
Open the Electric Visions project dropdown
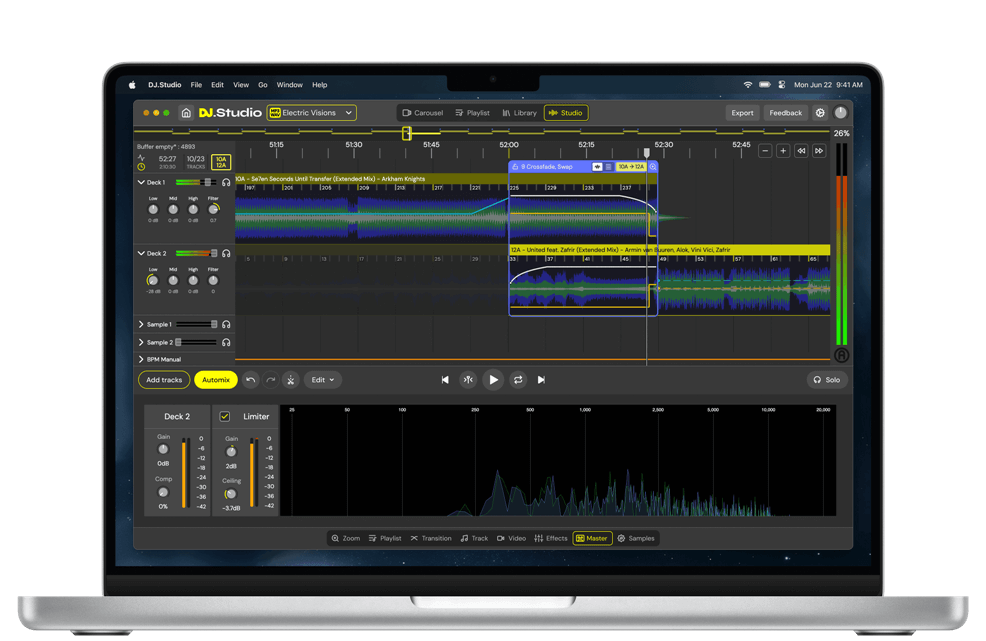pos(311,113)
